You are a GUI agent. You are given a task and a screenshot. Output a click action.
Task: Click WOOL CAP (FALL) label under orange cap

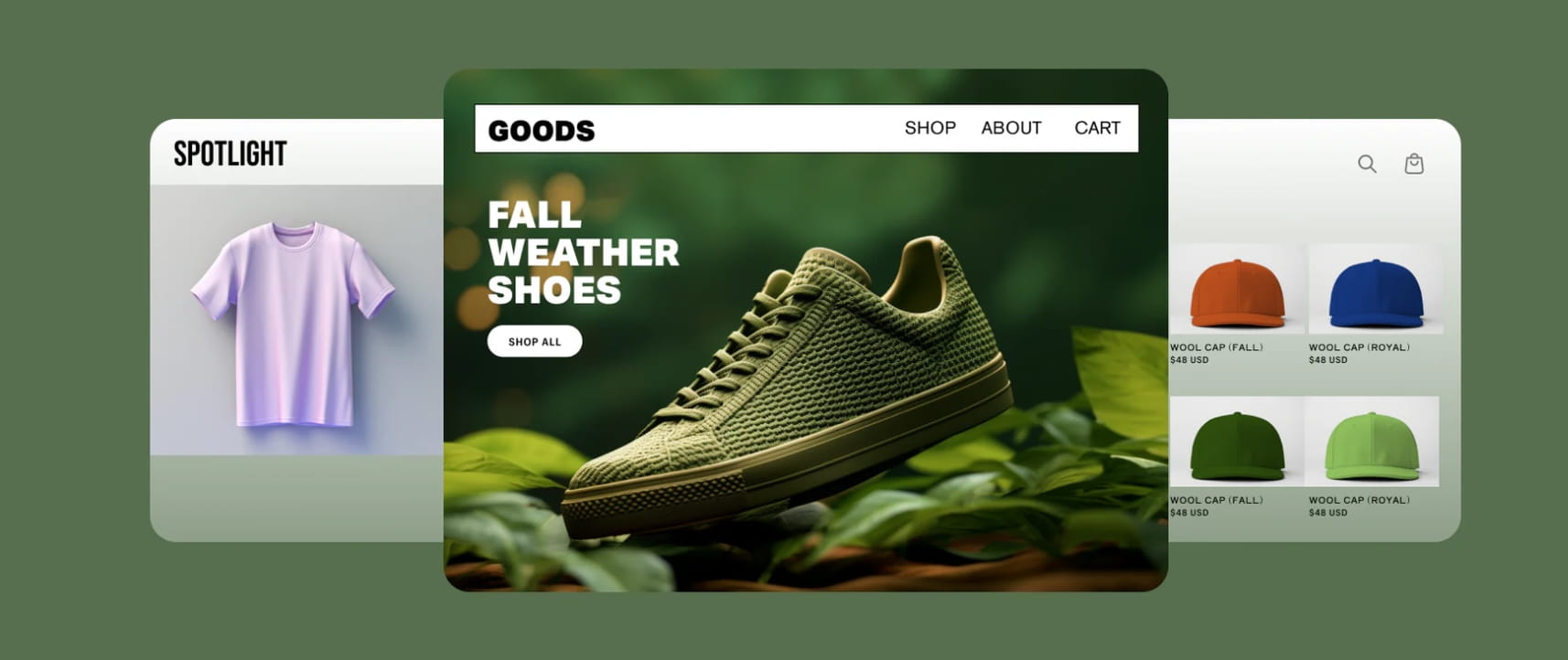point(1217,347)
